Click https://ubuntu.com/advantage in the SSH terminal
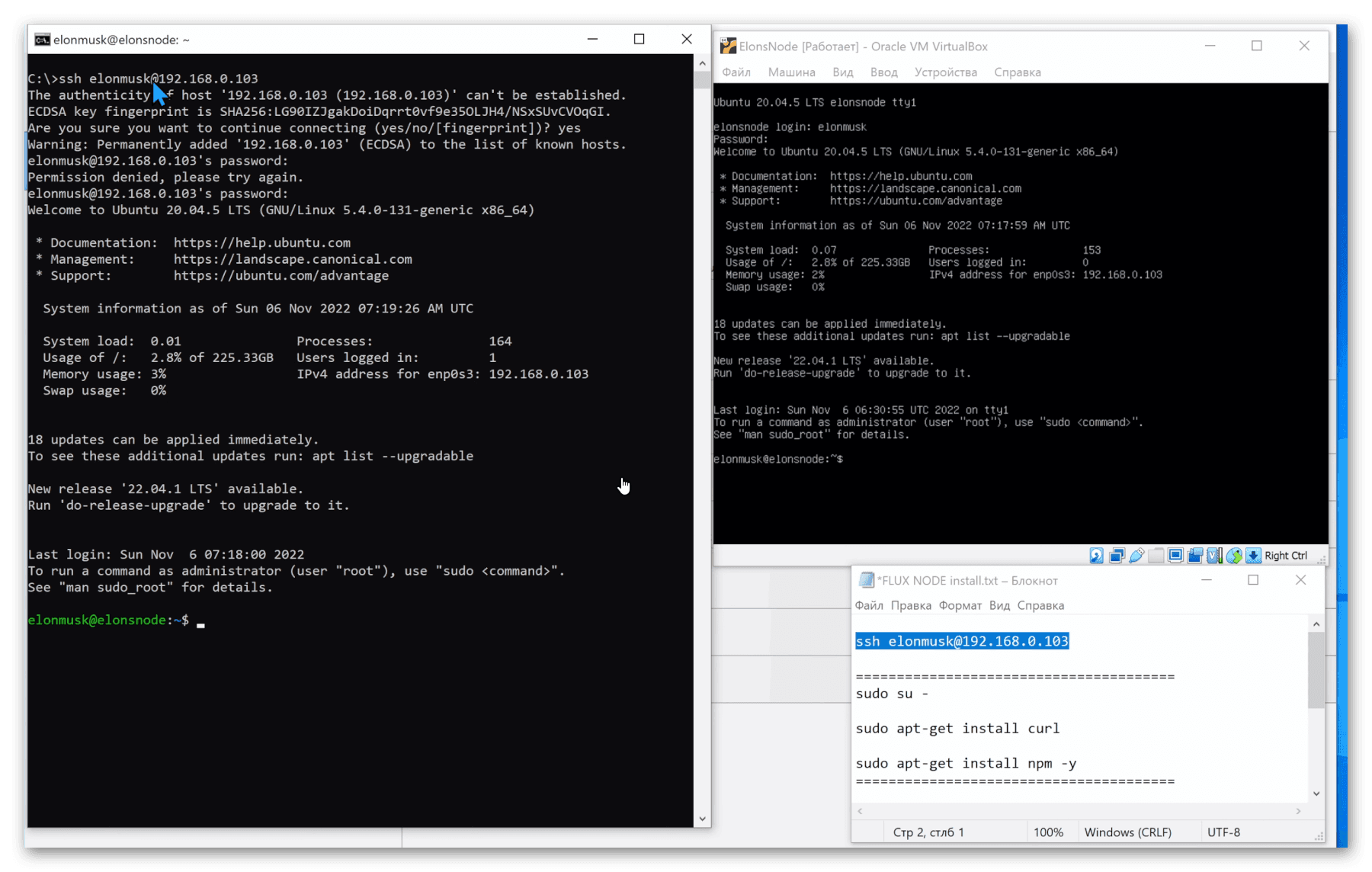 (x=281, y=276)
